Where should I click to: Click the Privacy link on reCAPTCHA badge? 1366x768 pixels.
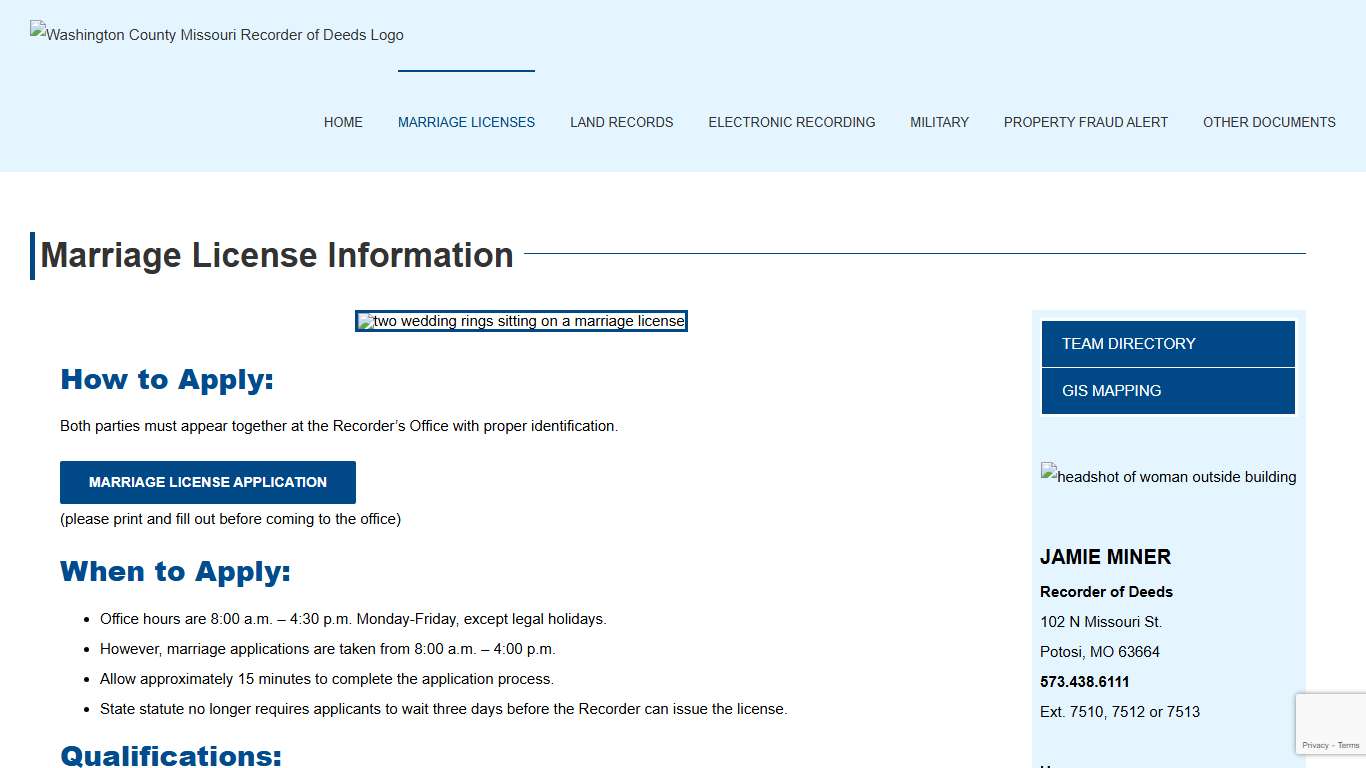click(x=1316, y=745)
